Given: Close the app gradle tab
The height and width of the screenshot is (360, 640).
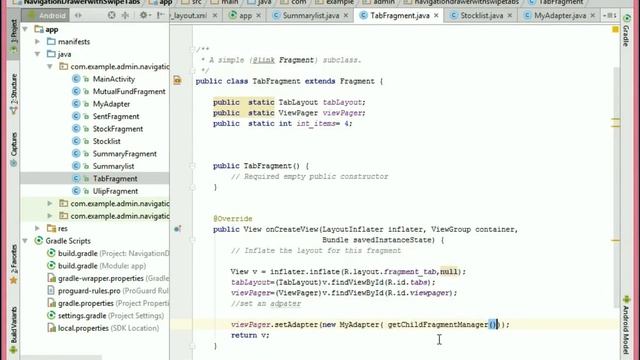Looking at the screenshot, I should pyautogui.click(x=258, y=16).
